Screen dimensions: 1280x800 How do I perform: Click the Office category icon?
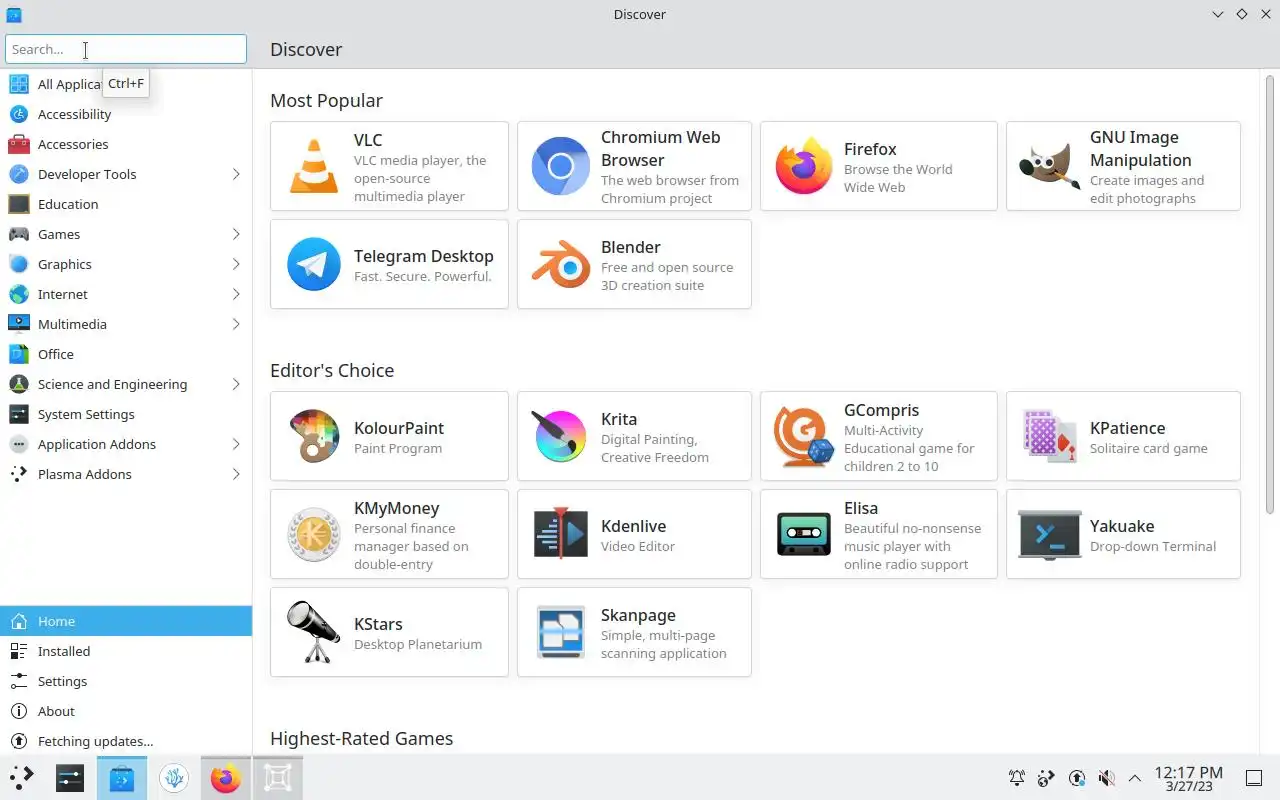19,354
